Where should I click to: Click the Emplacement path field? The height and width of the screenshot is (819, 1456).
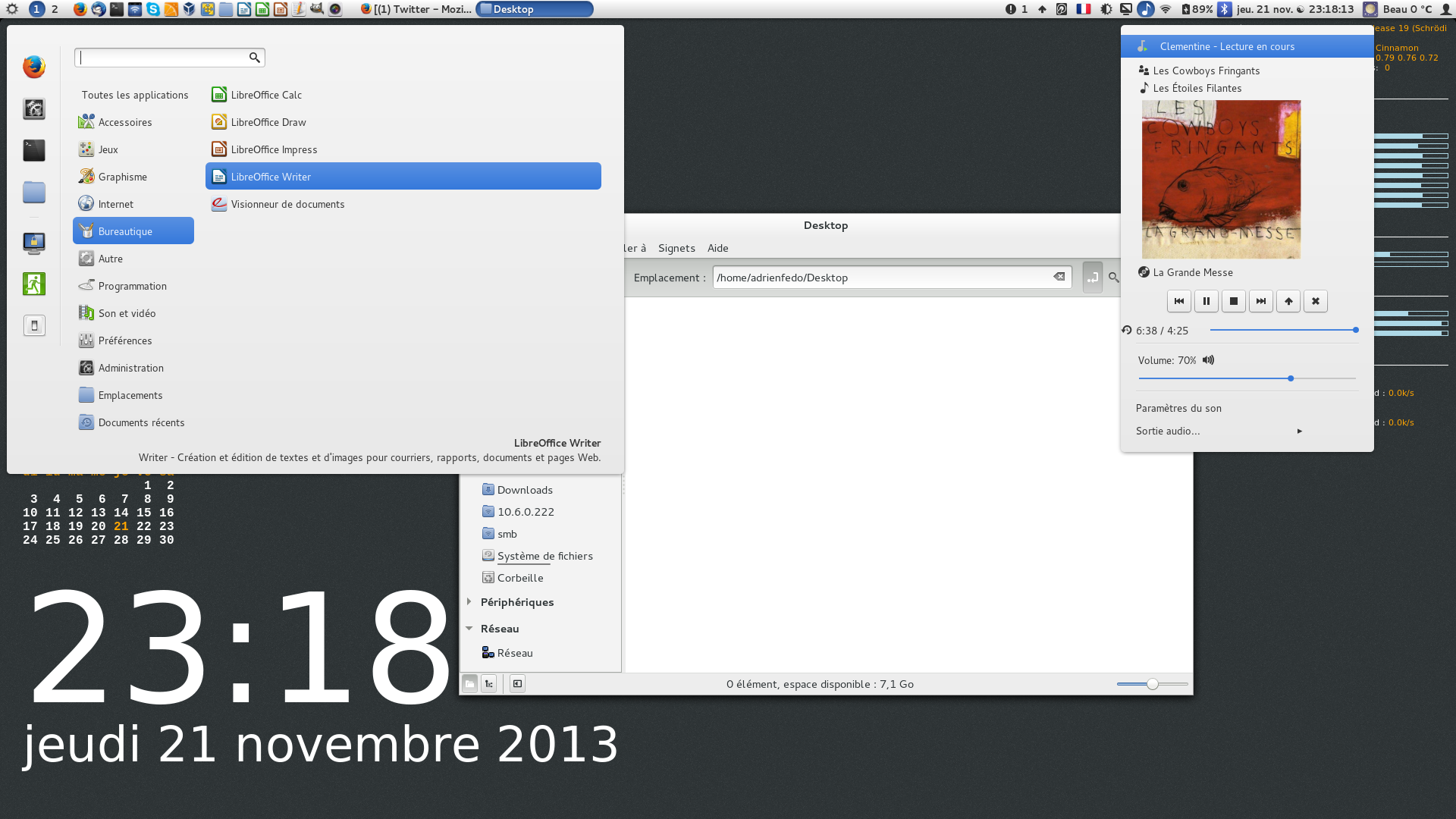[892, 278]
